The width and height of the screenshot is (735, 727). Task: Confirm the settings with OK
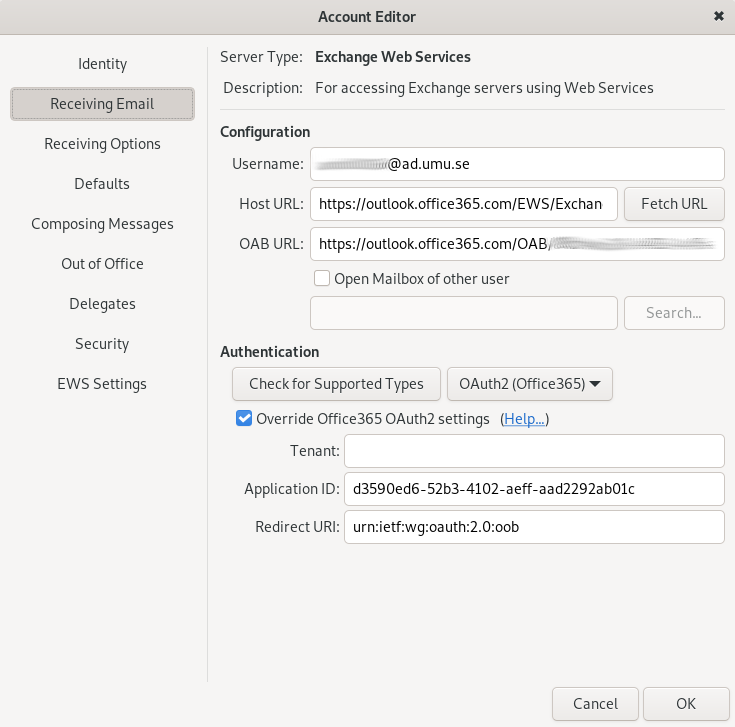[685, 703]
